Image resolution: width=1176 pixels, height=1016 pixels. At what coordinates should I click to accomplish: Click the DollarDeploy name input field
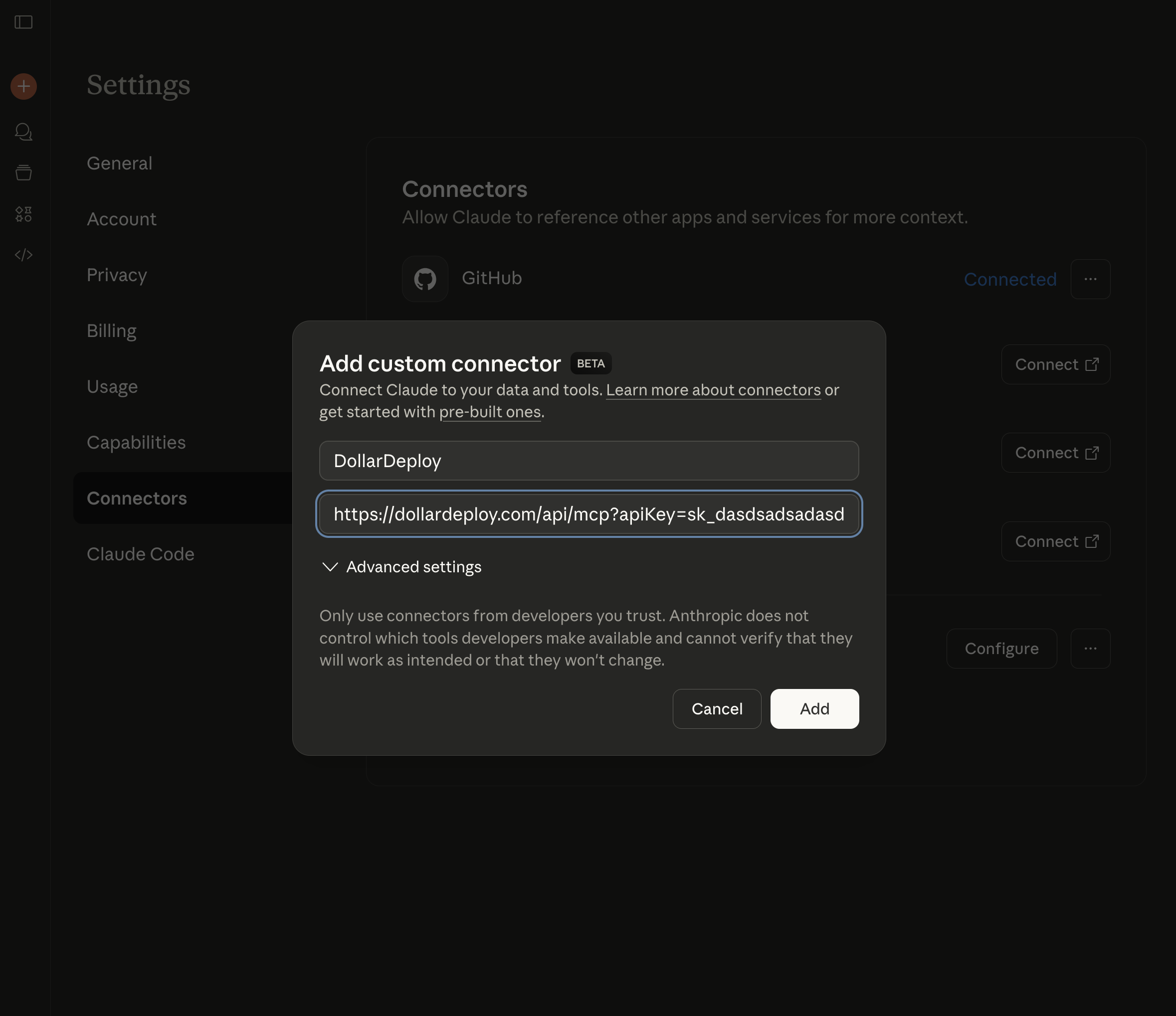[x=588, y=461]
